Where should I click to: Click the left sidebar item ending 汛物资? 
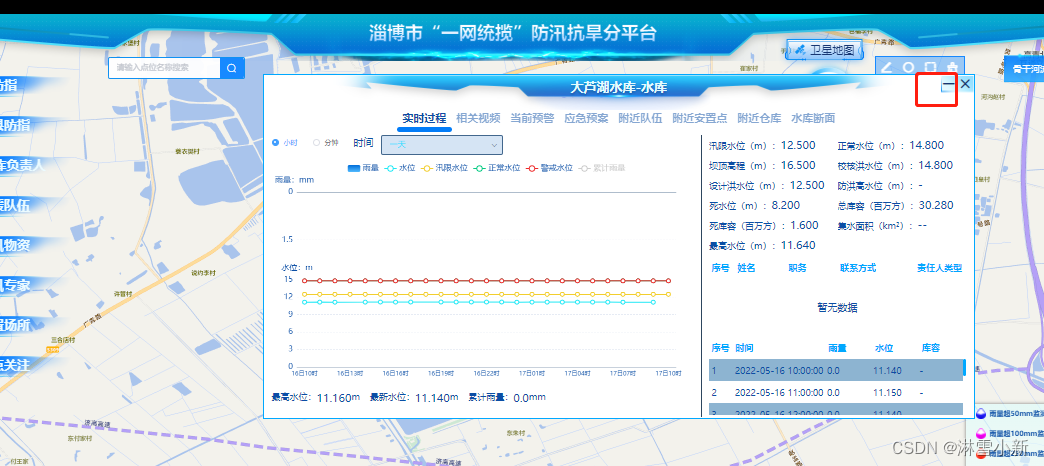pos(17,245)
